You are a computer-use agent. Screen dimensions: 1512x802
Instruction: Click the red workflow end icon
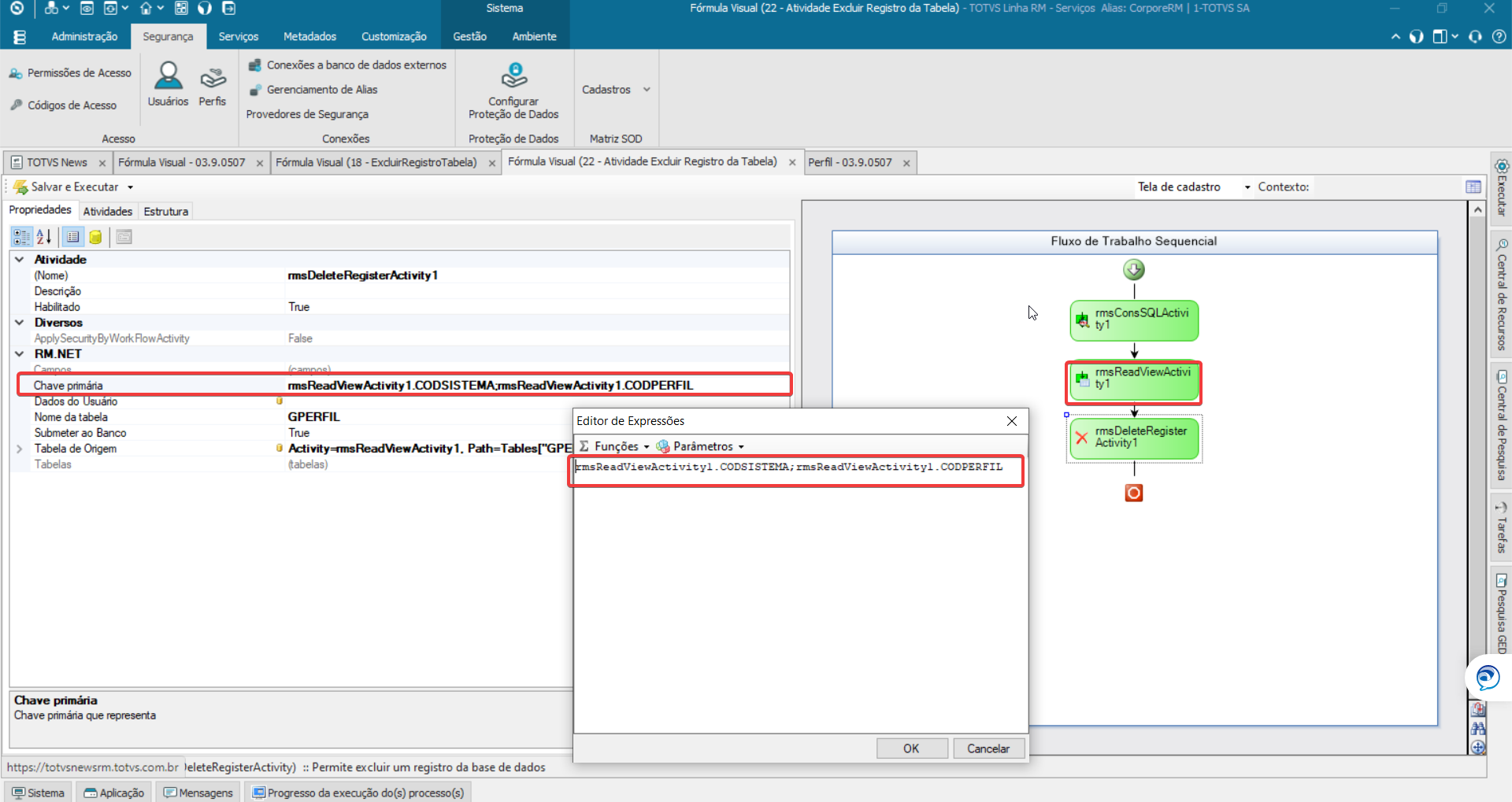(1134, 493)
